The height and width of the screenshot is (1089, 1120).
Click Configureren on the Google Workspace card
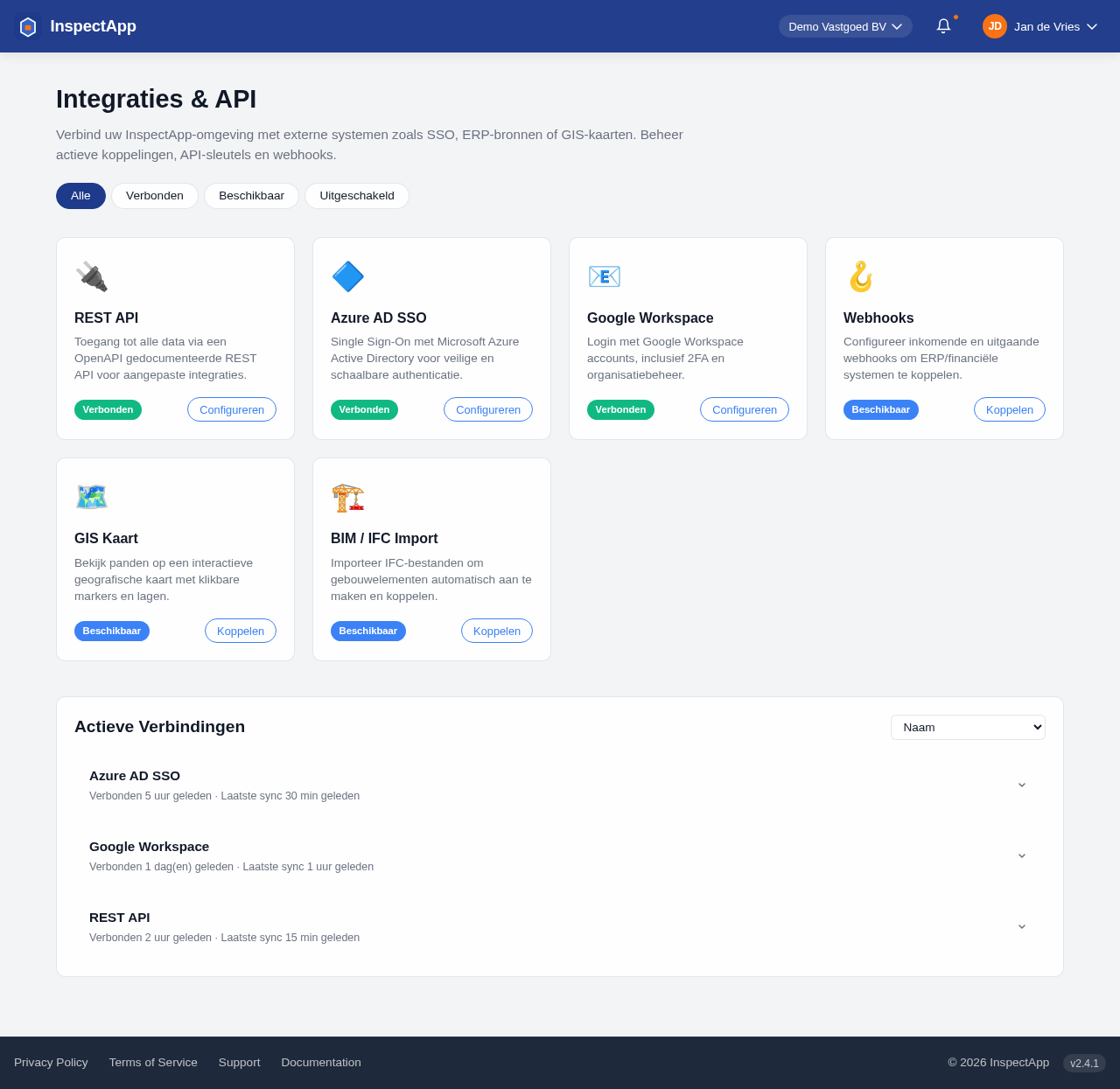click(745, 409)
